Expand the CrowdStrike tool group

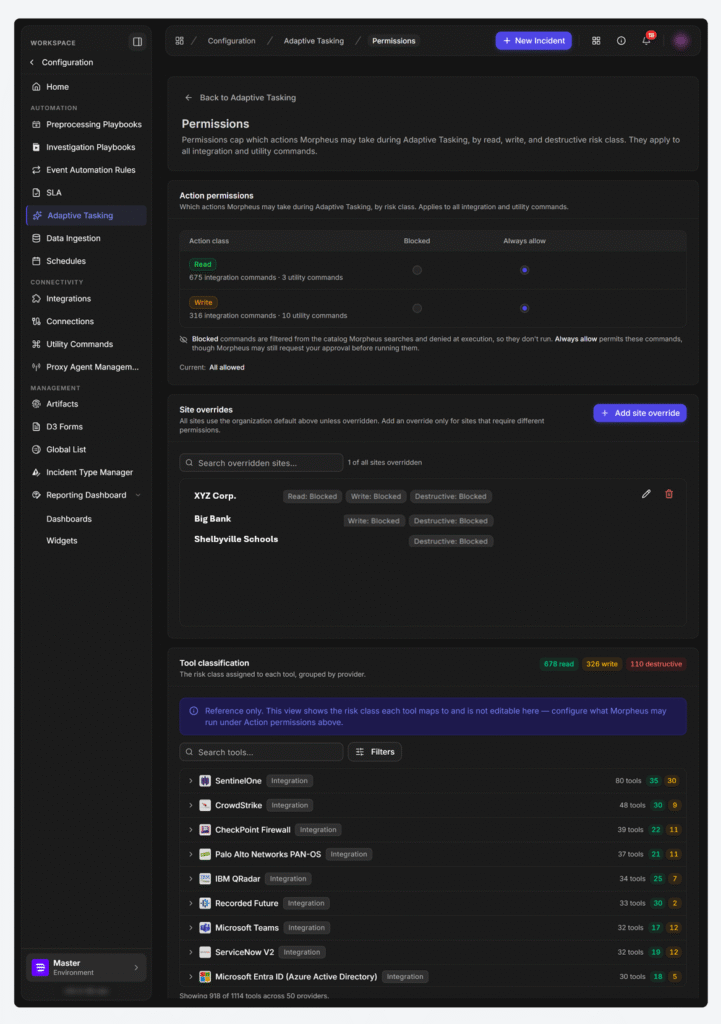(191, 806)
